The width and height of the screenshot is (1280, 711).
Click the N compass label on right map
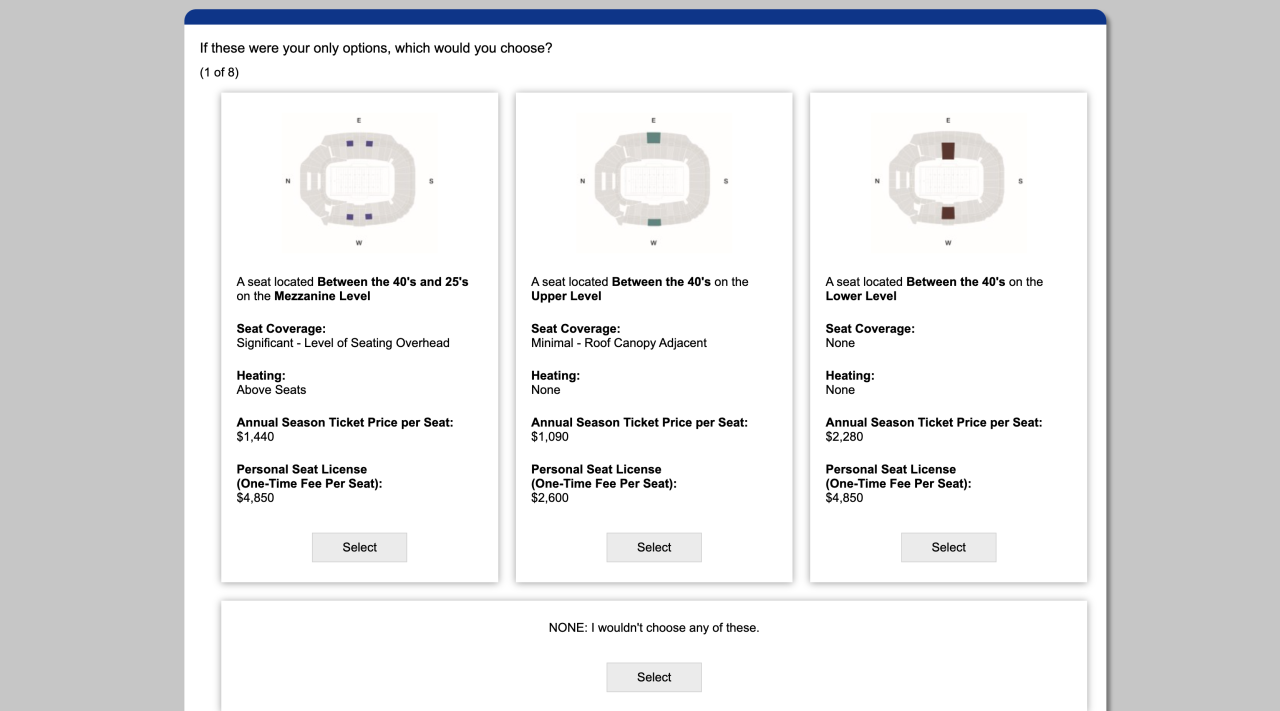coord(876,181)
